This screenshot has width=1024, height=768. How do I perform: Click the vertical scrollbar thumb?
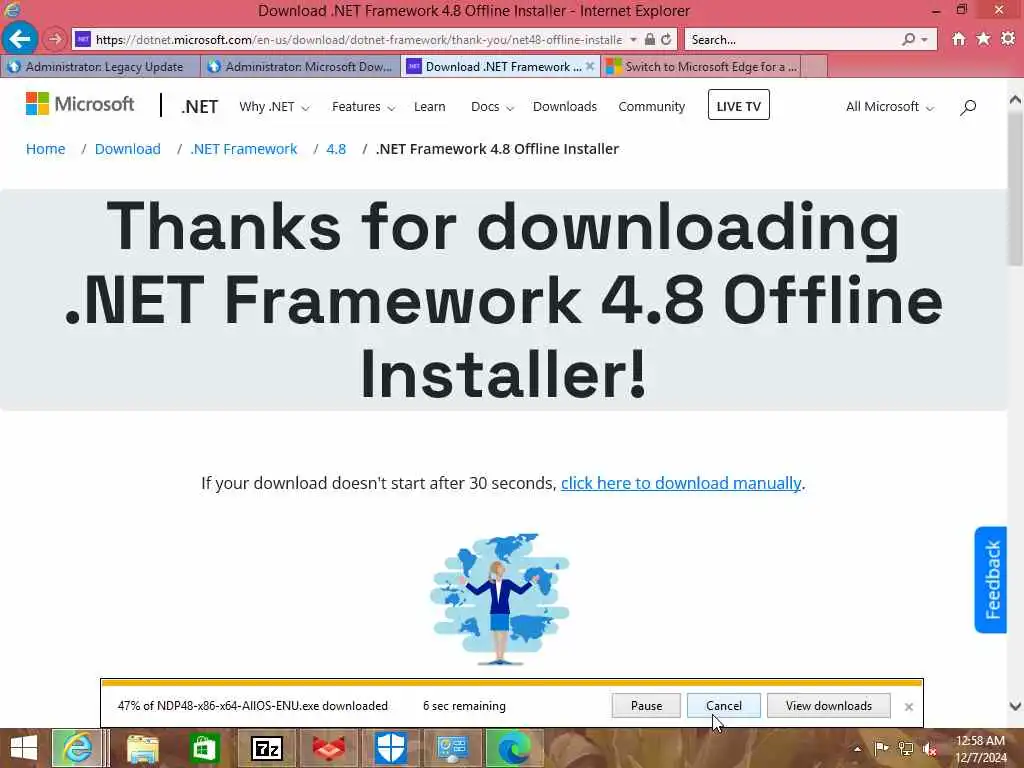1015,191
